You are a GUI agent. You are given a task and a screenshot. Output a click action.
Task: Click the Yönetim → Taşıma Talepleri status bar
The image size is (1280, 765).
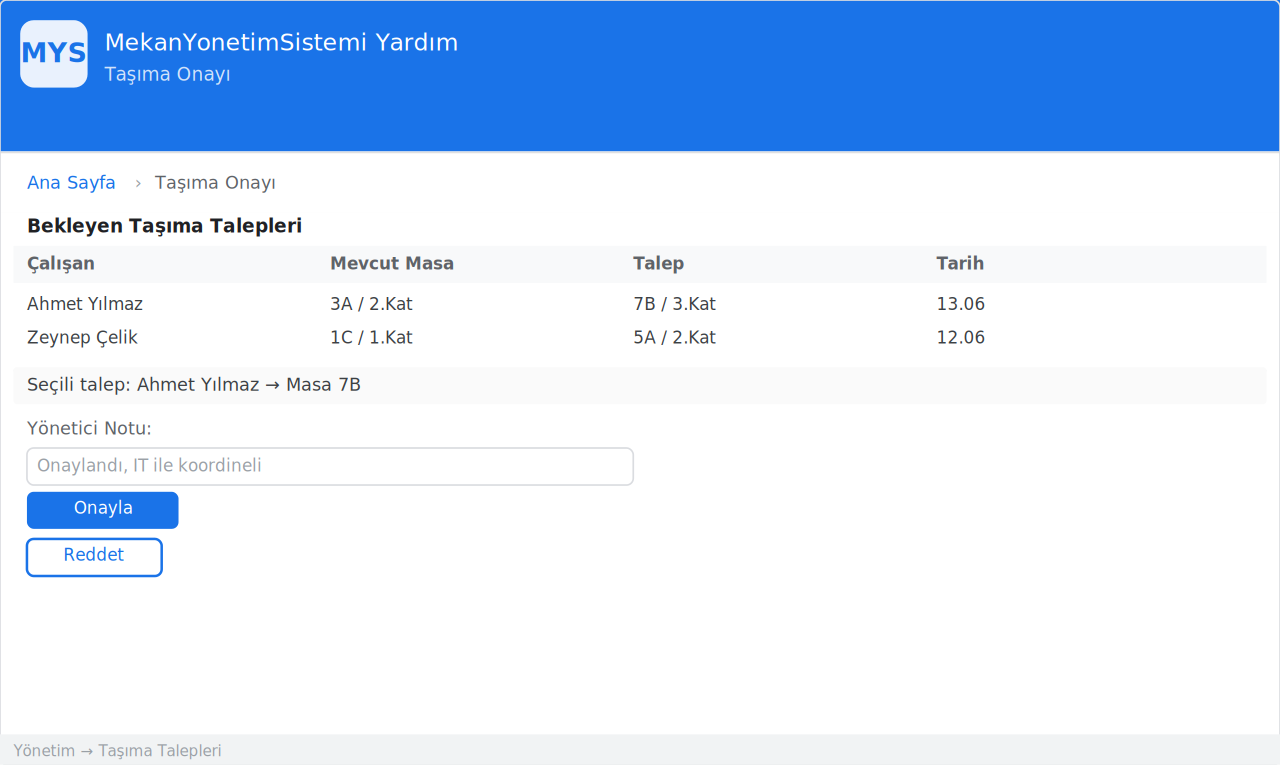point(640,750)
